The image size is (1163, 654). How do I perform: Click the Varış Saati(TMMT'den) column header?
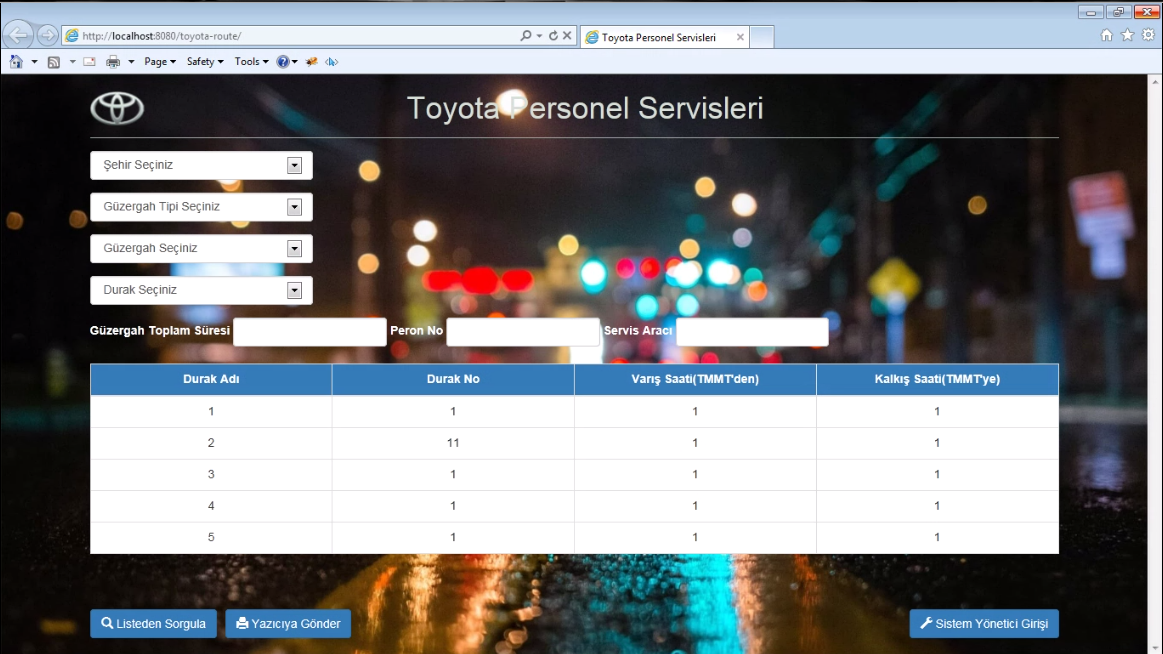tap(695, 379)
